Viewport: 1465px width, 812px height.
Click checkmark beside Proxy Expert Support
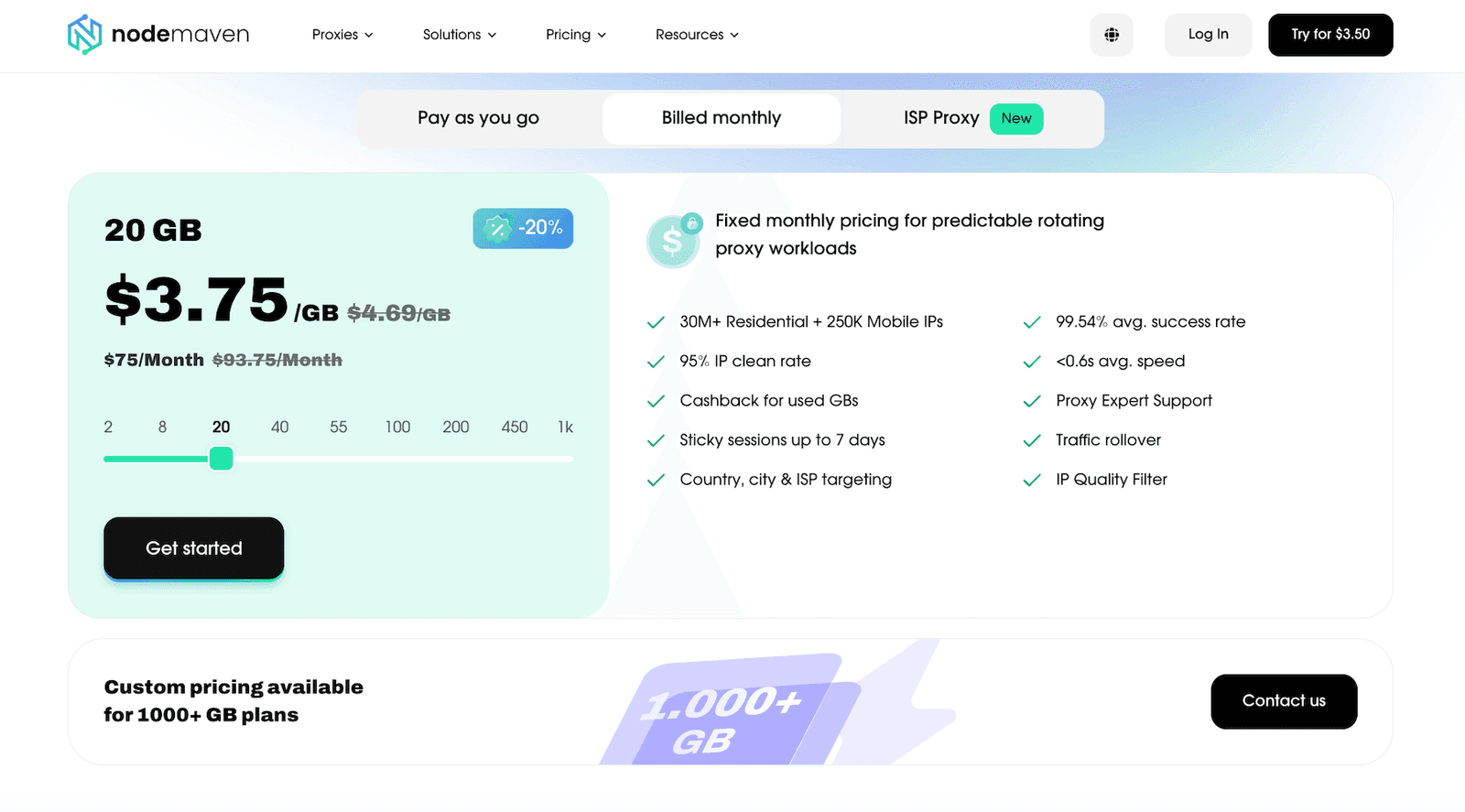(1032, 401)
